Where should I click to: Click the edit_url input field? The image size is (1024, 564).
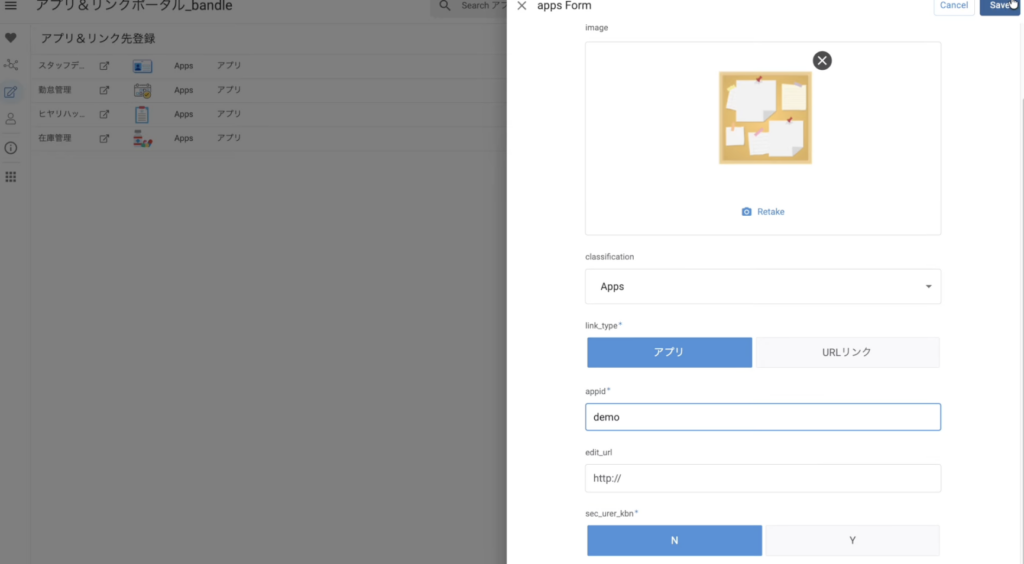coord(762,478)
